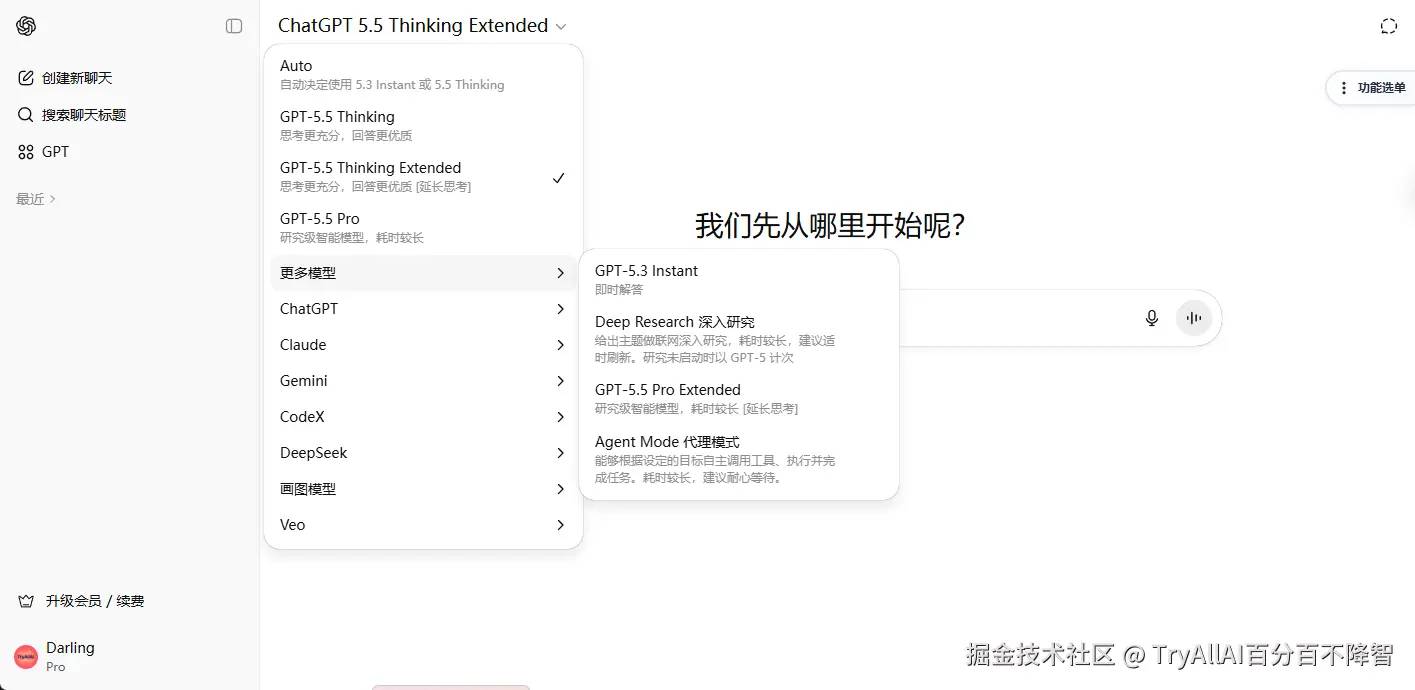Viewport: 1415px width, 690px height.
Task: Select GPT-5.5 Thinking Extended model
Action: coord(423,177)
